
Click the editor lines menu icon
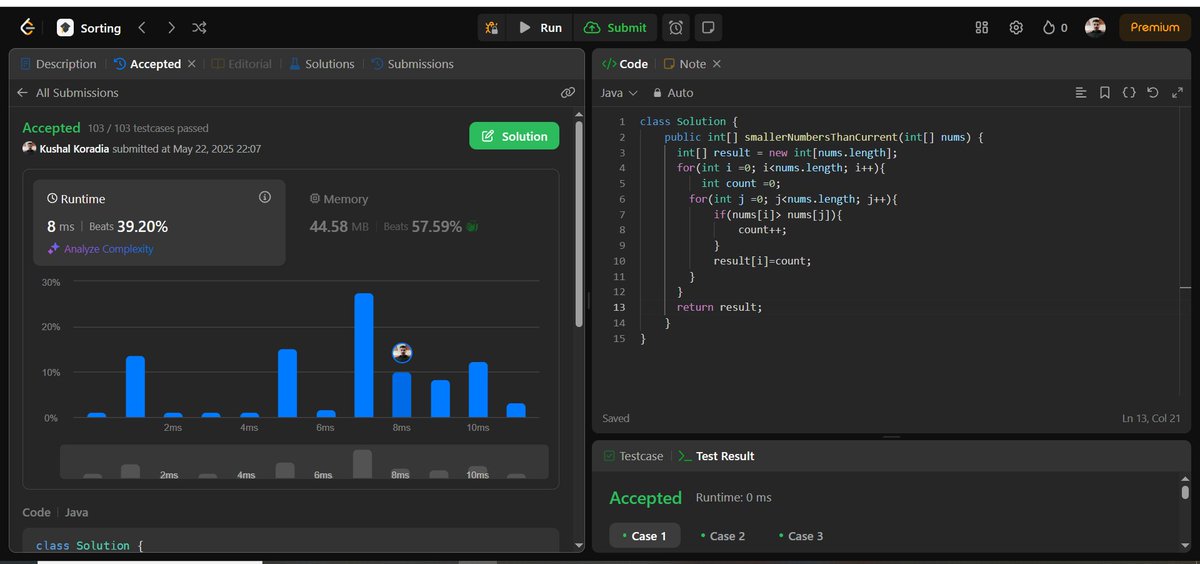[x=1081, y=93]
